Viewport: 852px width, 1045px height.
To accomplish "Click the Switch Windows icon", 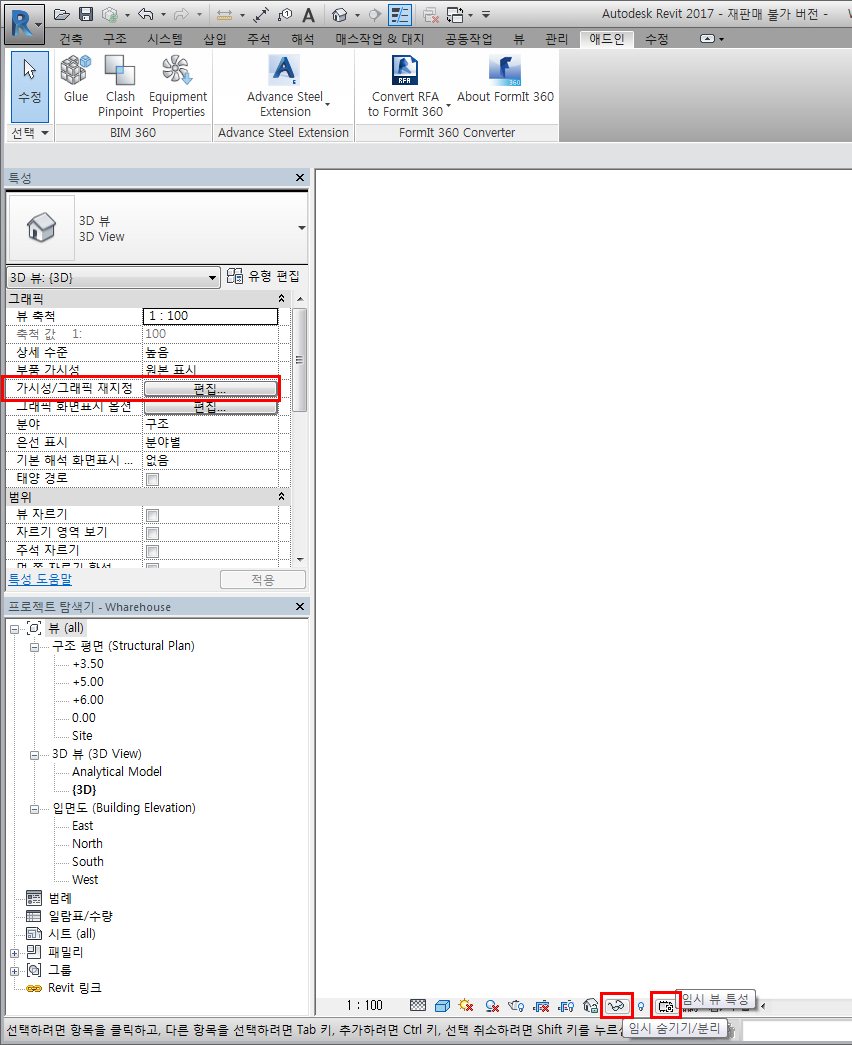I will coord(455,14).
